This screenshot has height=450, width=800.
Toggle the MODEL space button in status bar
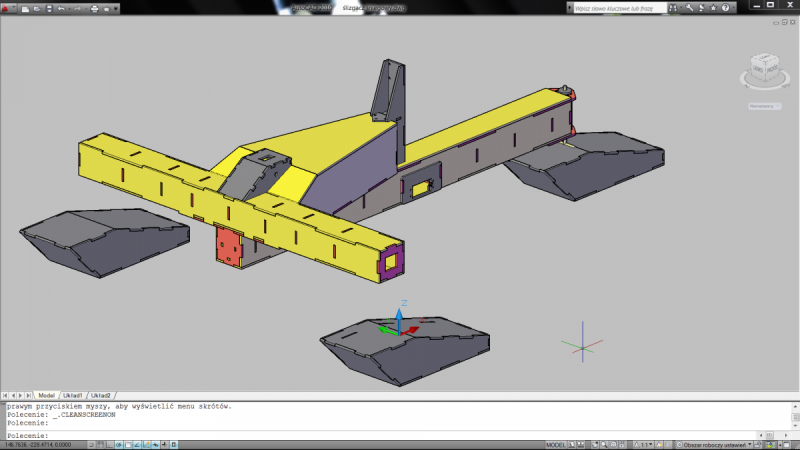(556, 444)
